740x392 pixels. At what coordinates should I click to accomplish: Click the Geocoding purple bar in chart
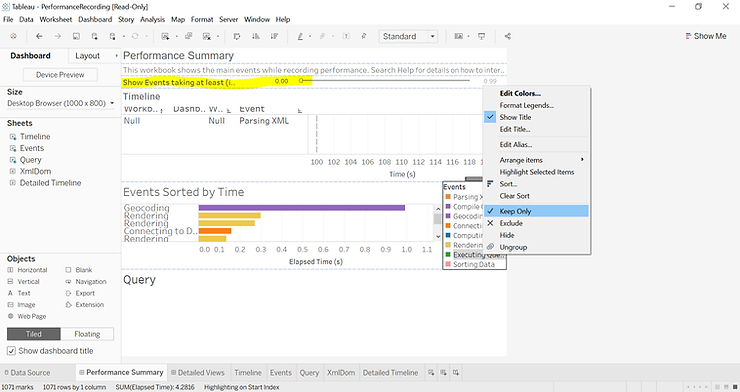tap(302, 208)
